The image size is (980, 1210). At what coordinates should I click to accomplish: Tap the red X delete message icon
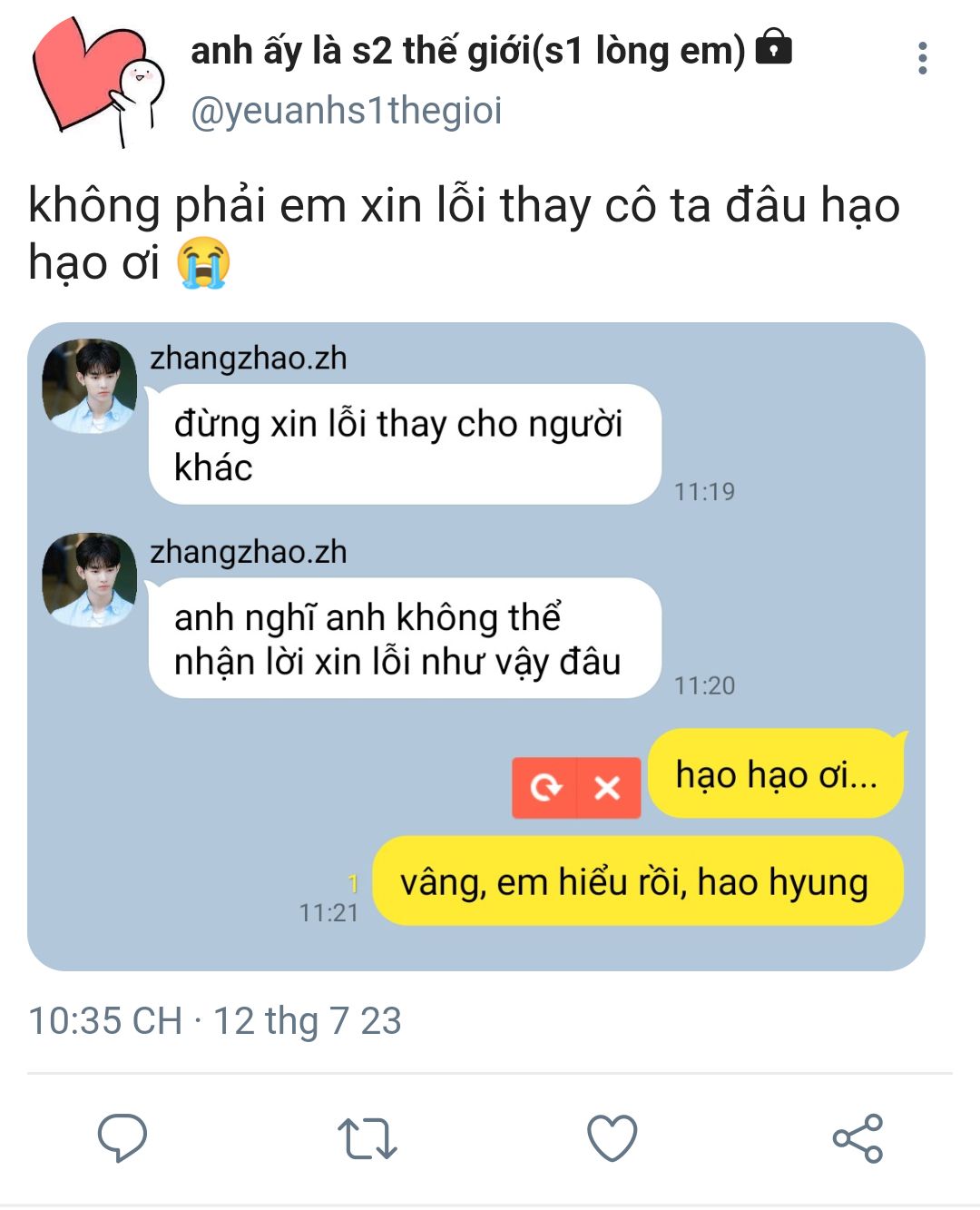click(x=608, y=787)
